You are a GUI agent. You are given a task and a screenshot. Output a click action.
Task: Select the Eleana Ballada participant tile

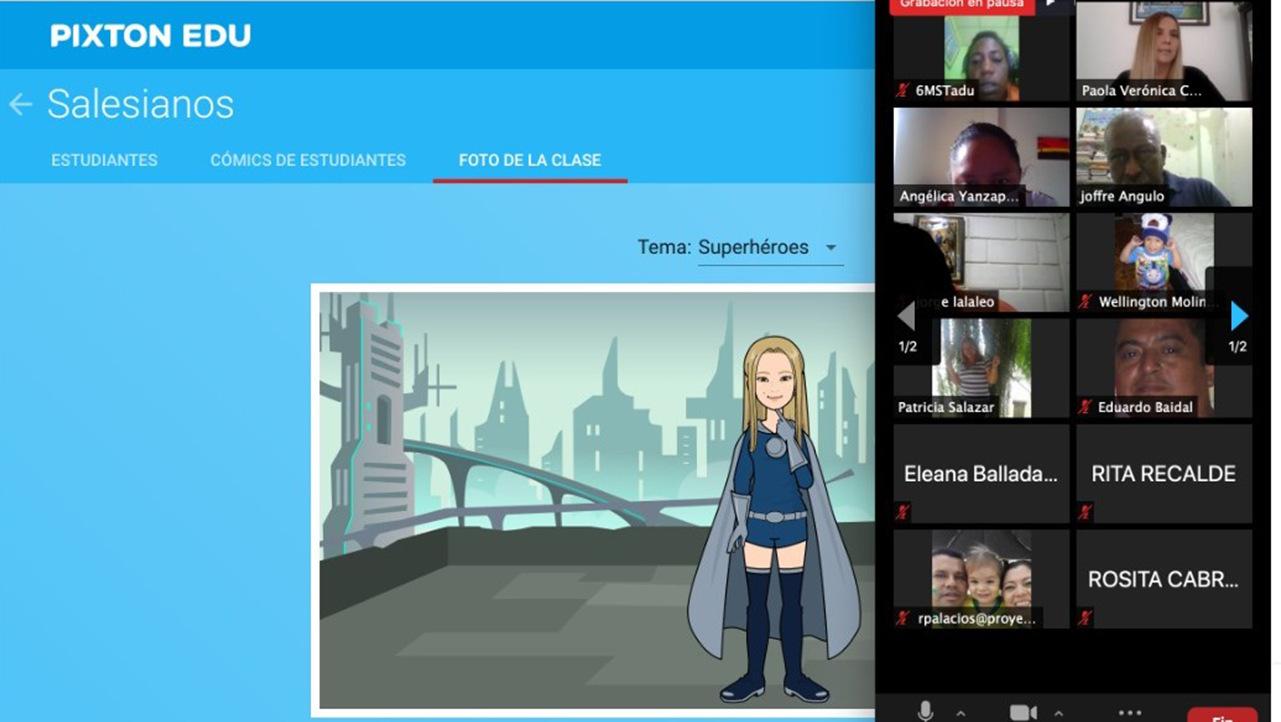pos(981,474)
